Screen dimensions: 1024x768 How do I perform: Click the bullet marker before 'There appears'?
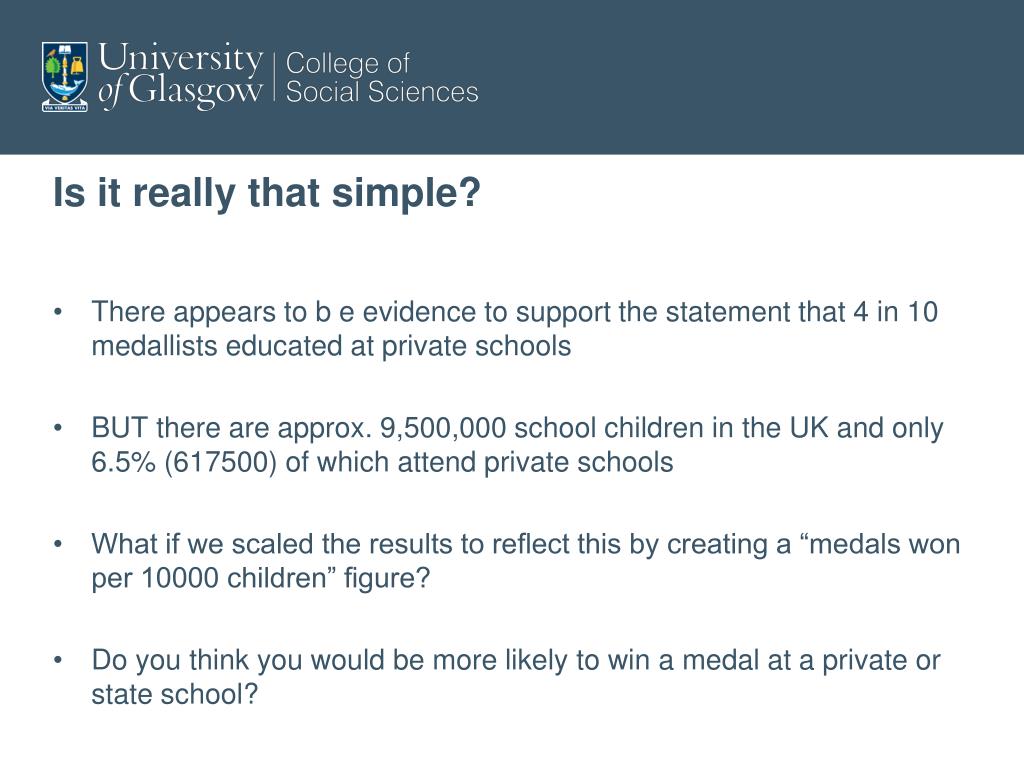click(x=58, y=312)
